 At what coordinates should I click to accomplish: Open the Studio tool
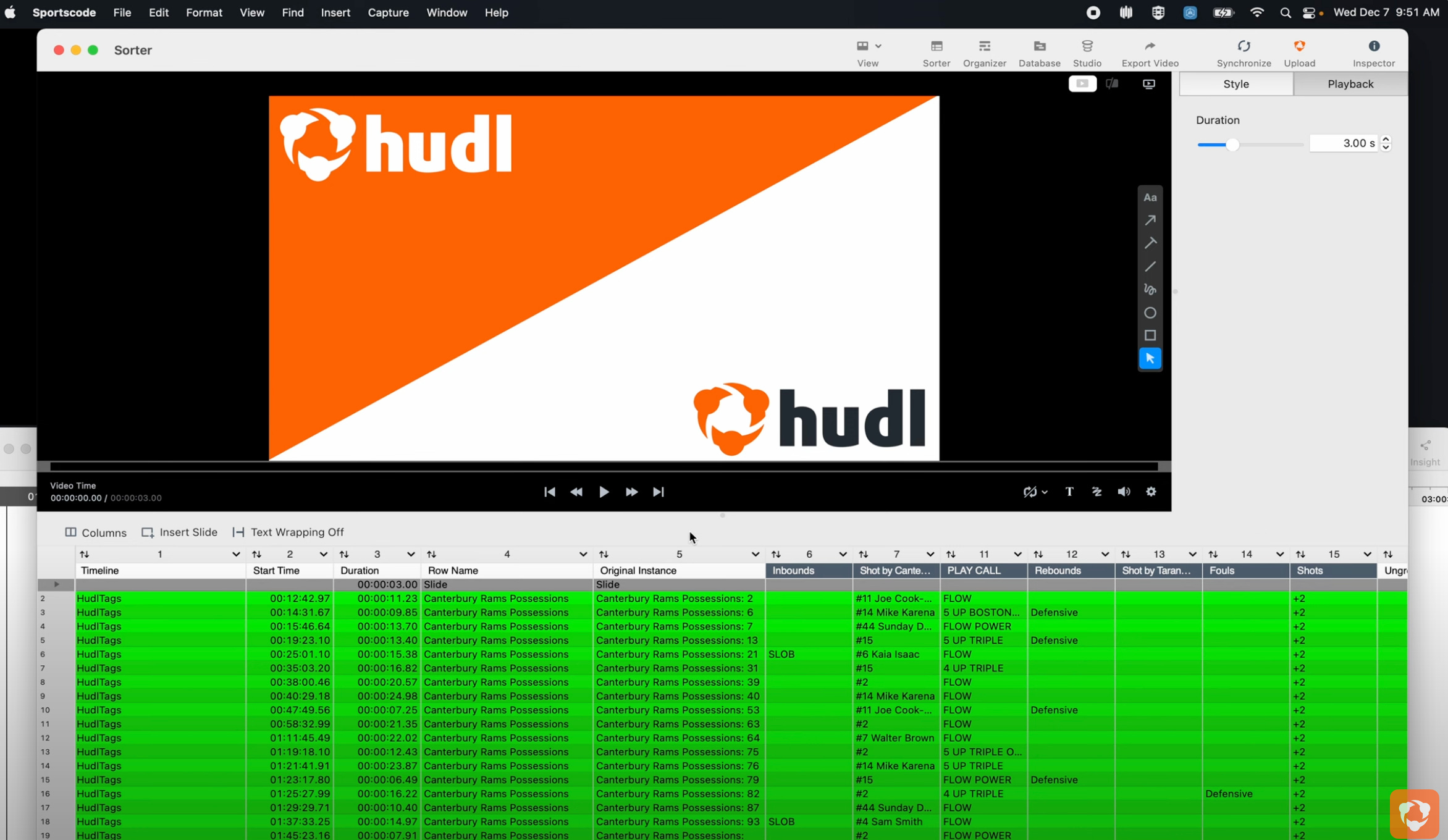1087,52
